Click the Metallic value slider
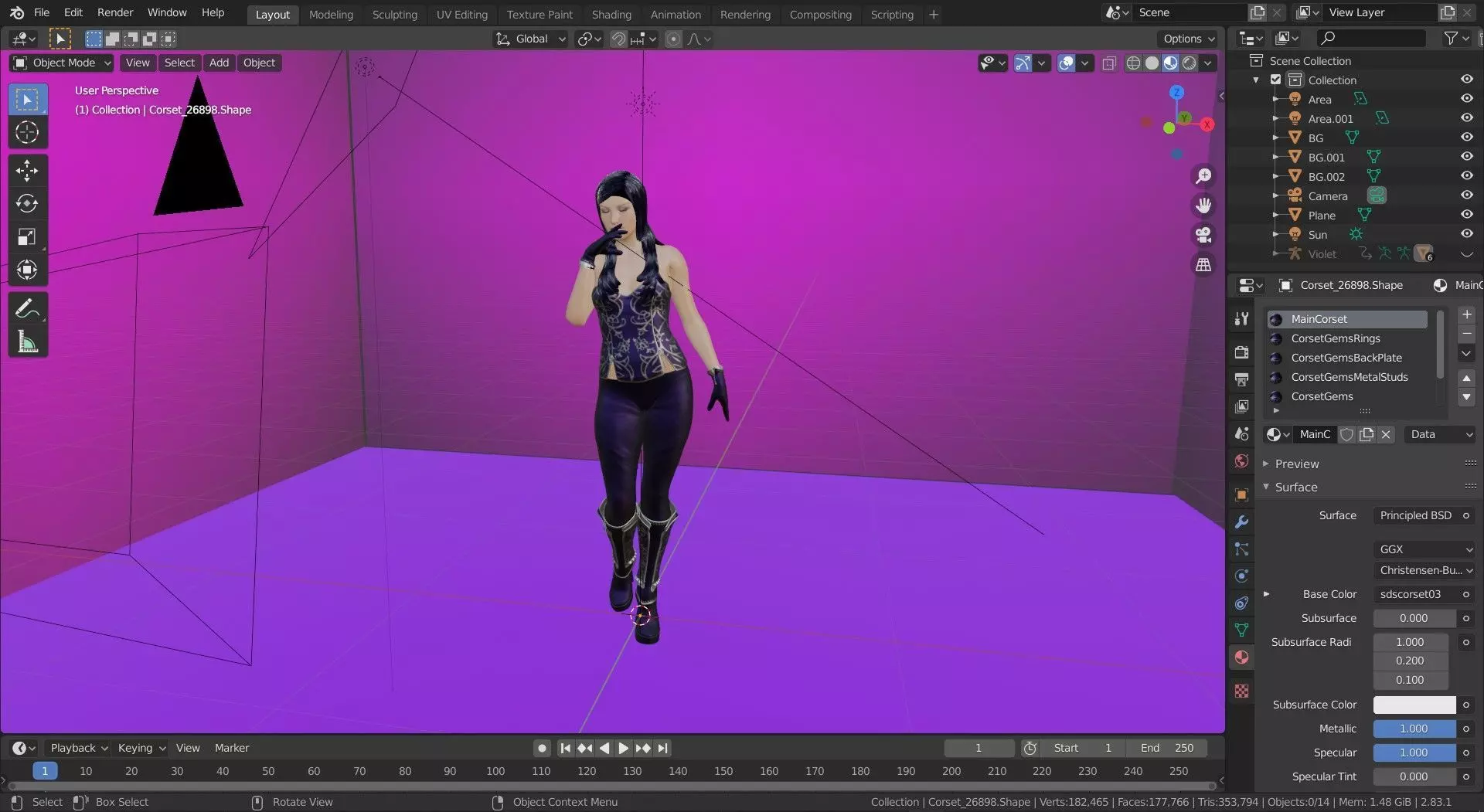The height and width of the screenshot is (812, 1484). (x=1414, y=729)
